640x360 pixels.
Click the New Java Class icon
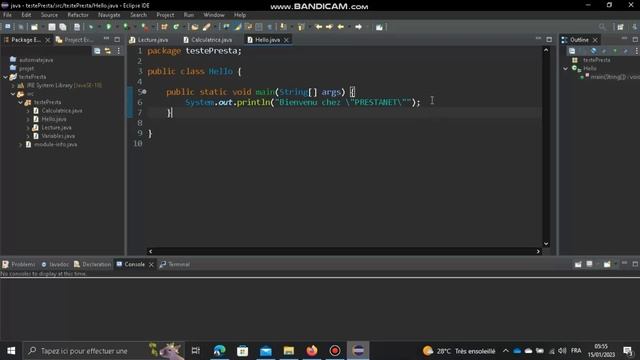pyautogui.click(x=176, y=27)
